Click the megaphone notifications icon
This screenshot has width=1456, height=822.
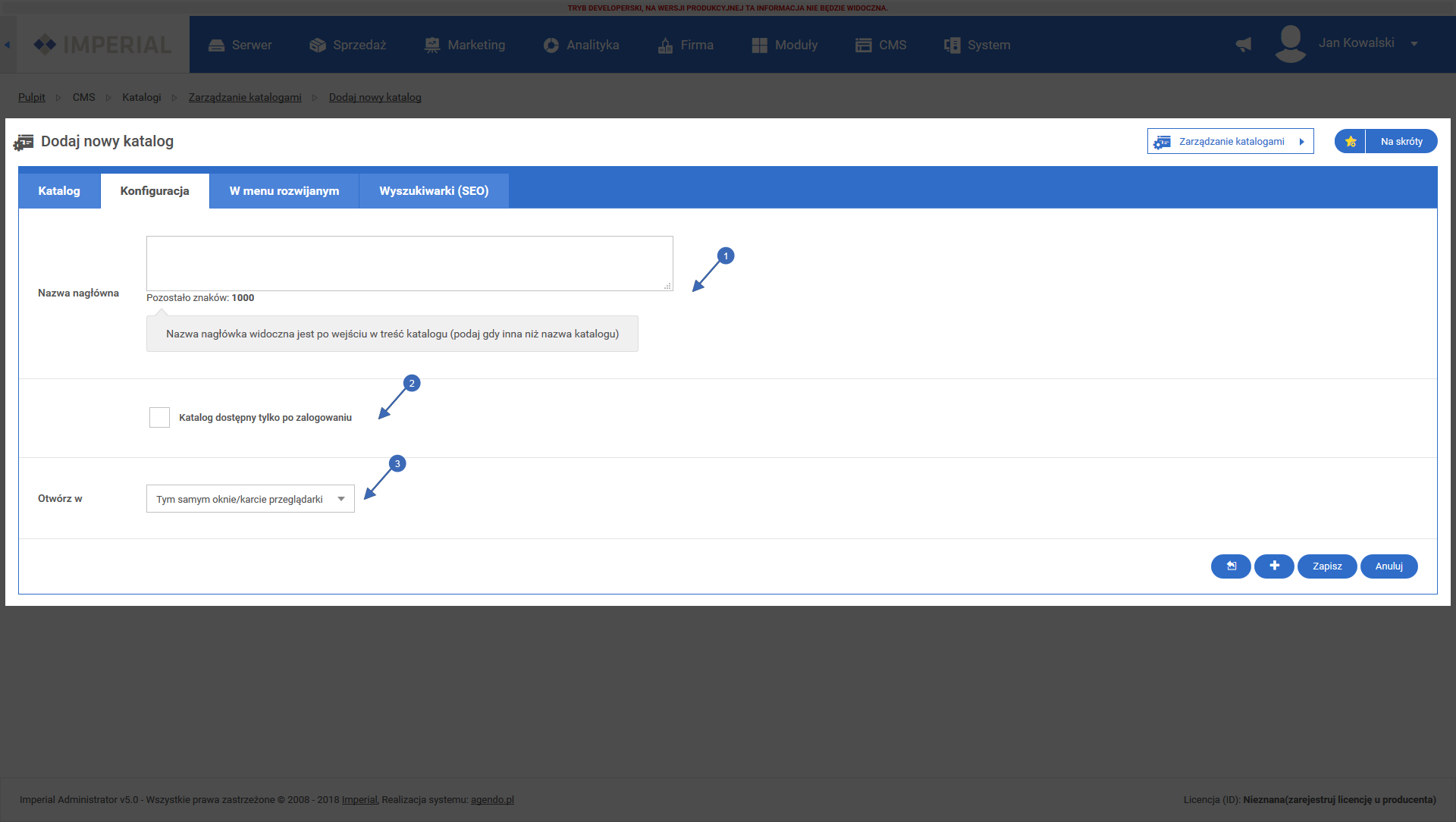pos(1244,45)
